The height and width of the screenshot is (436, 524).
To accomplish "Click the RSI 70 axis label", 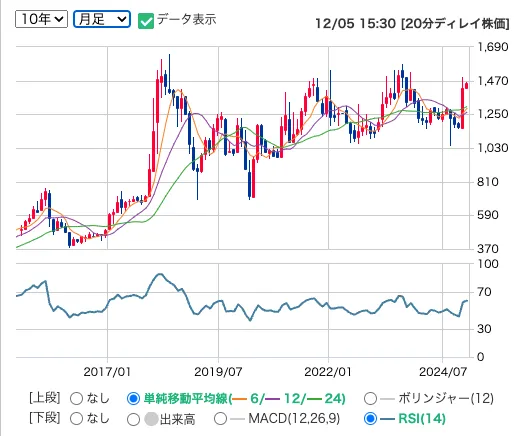I will pos(484,292).
